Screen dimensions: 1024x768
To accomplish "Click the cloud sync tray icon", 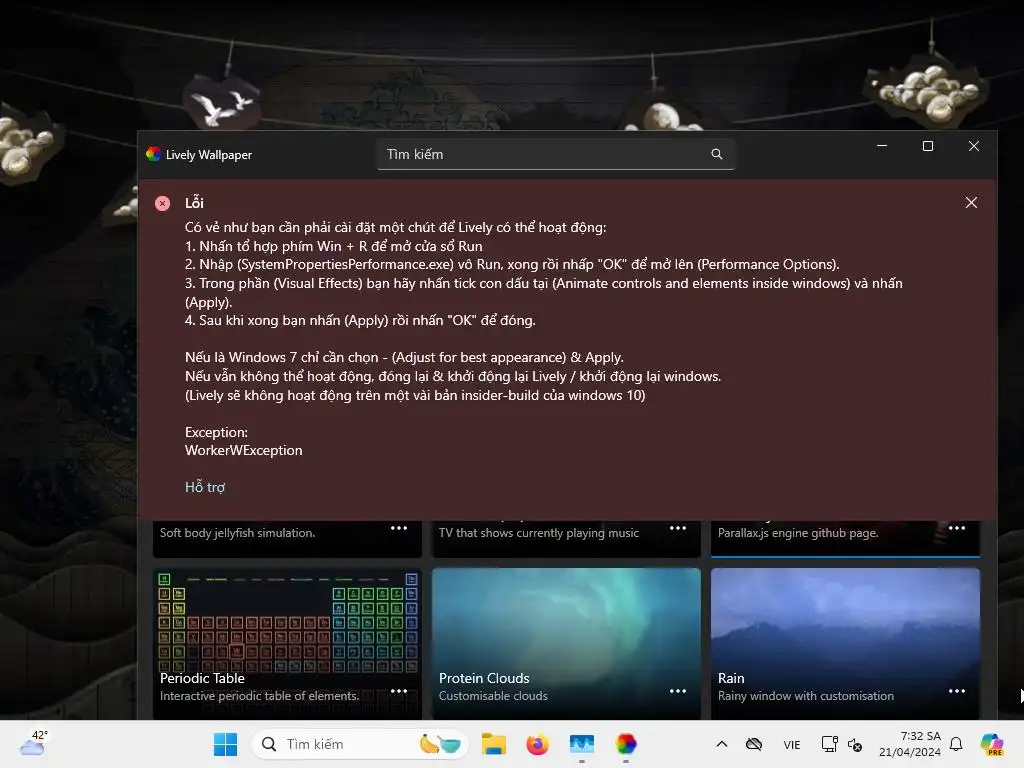I will tap(754, 744).
